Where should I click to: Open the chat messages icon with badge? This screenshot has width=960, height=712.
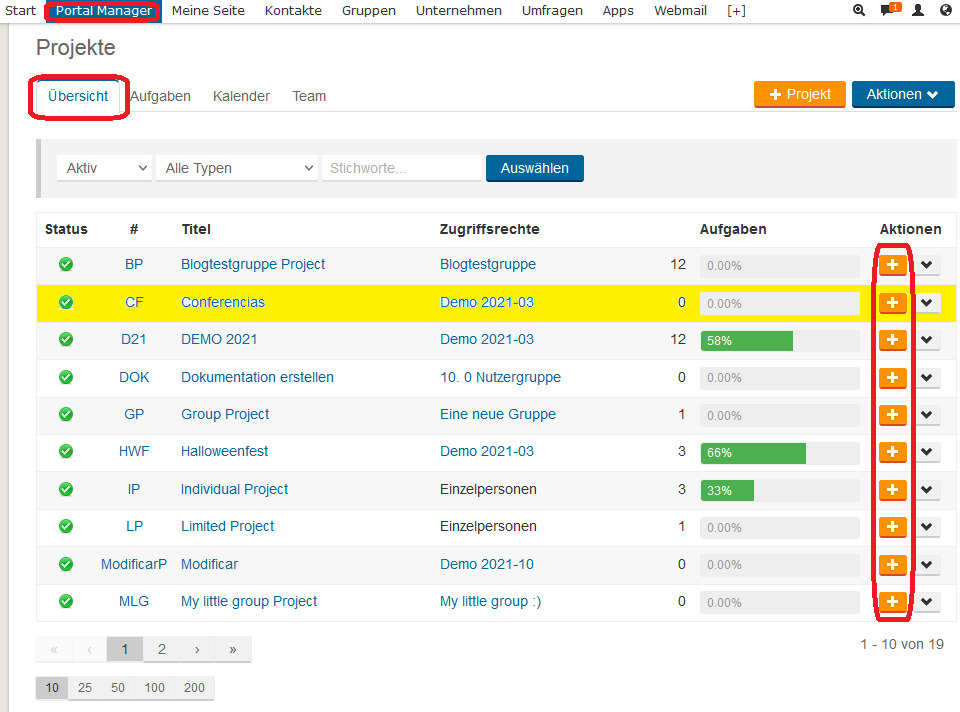887,10
